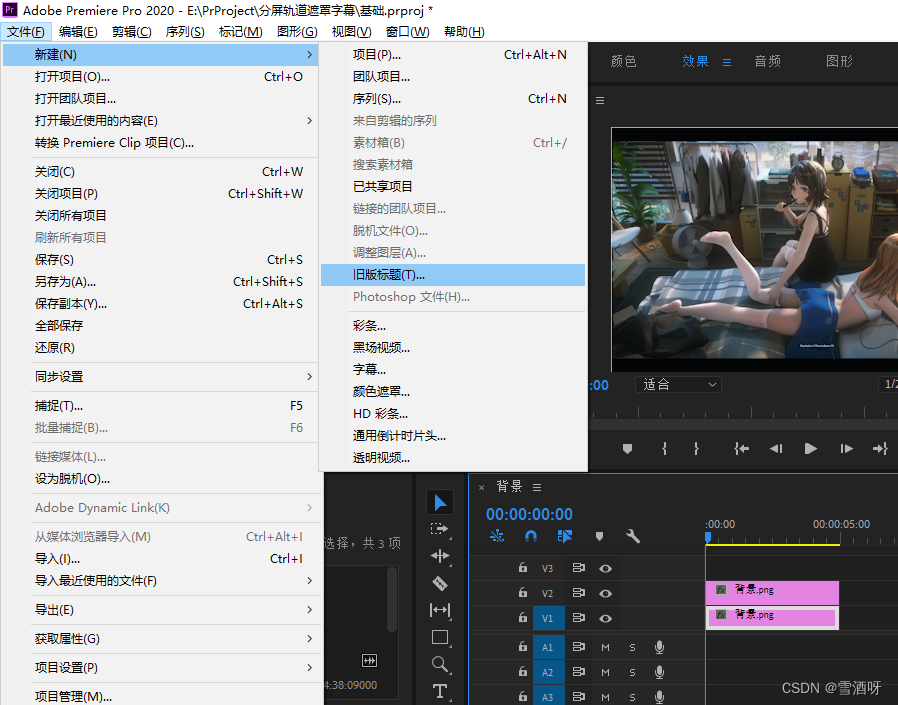898x705 pixels.
Task: Step forward one frame
Action: [846, 448]
